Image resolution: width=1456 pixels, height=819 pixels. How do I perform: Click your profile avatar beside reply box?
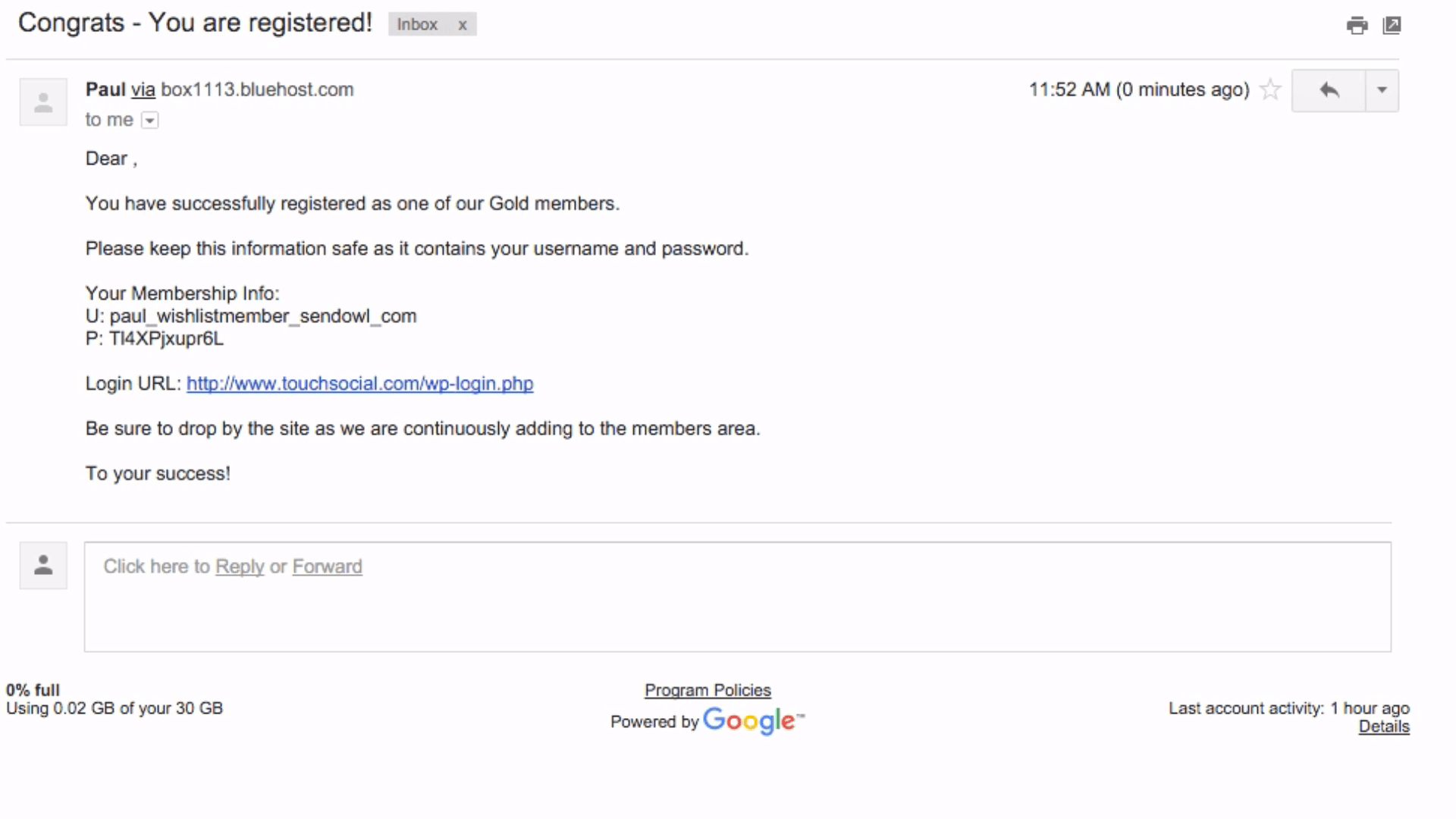(x=43, y=565)
